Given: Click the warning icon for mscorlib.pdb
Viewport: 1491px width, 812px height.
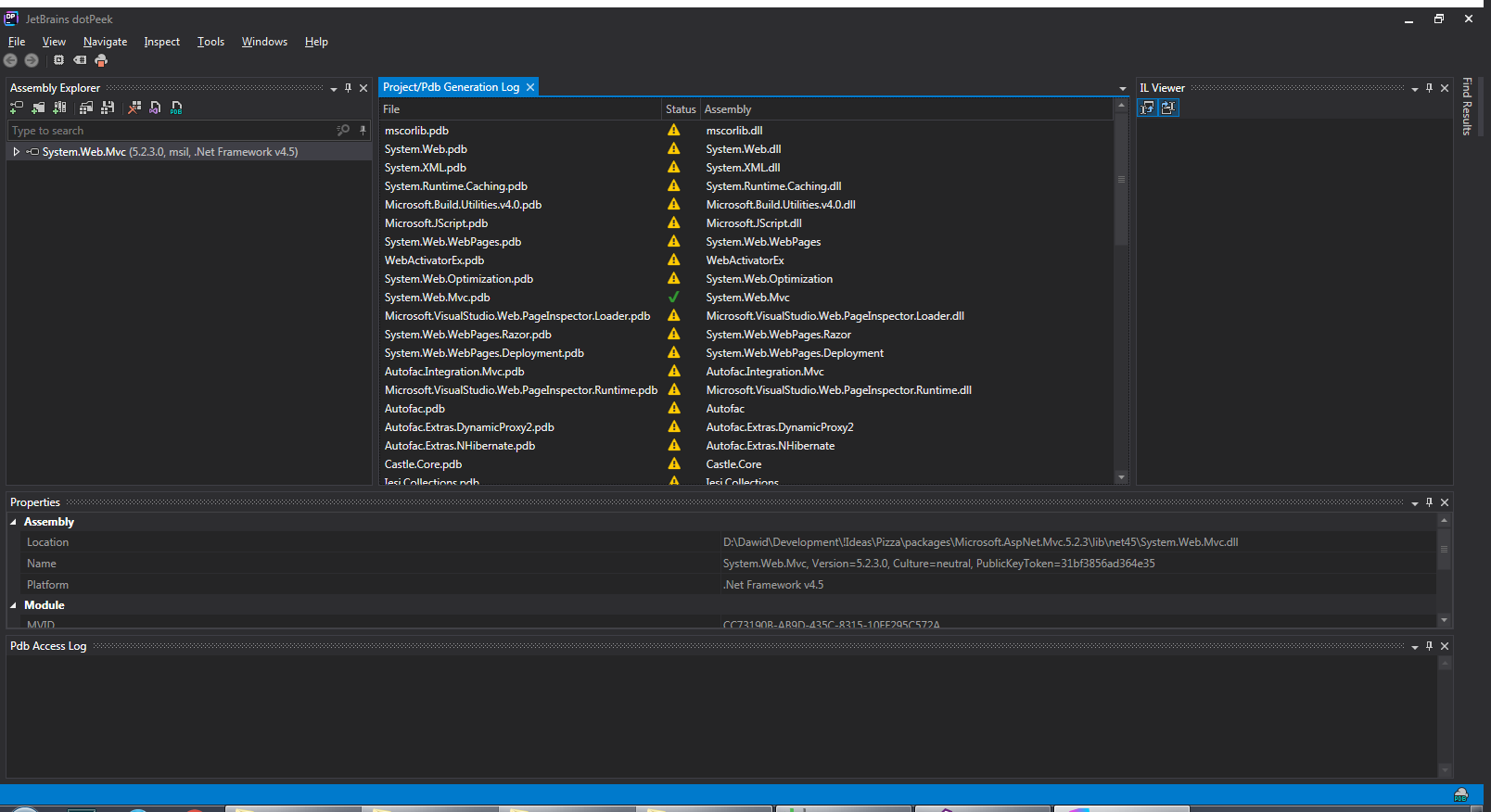Looking at the screenshot, I should tap(674, 131).
